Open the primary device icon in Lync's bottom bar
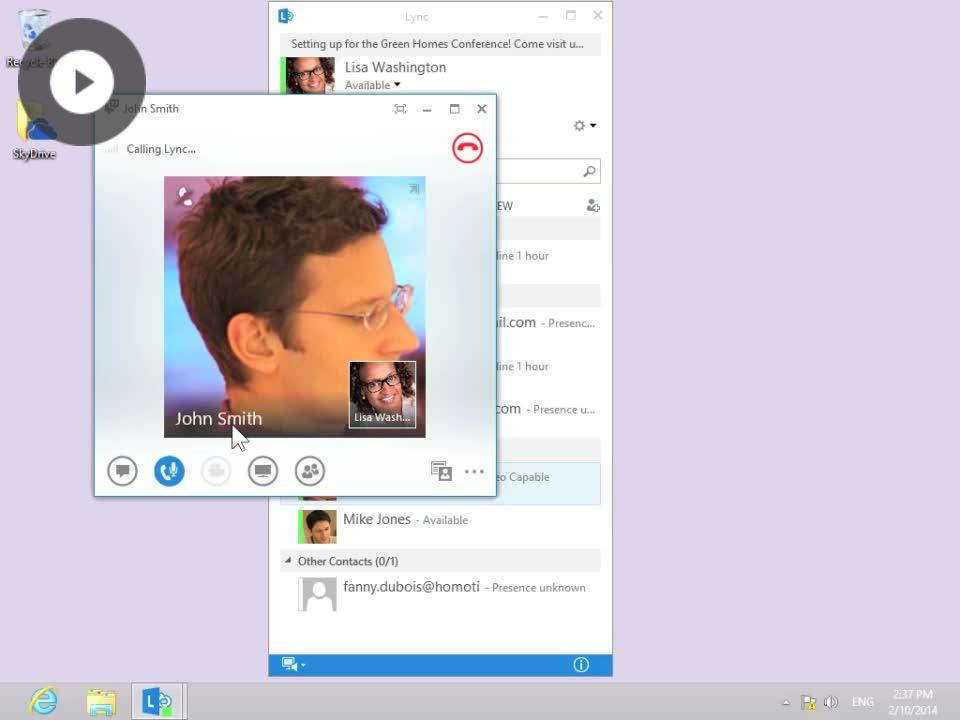The height and width of the screenshot is (720, 960). (290, 664)
